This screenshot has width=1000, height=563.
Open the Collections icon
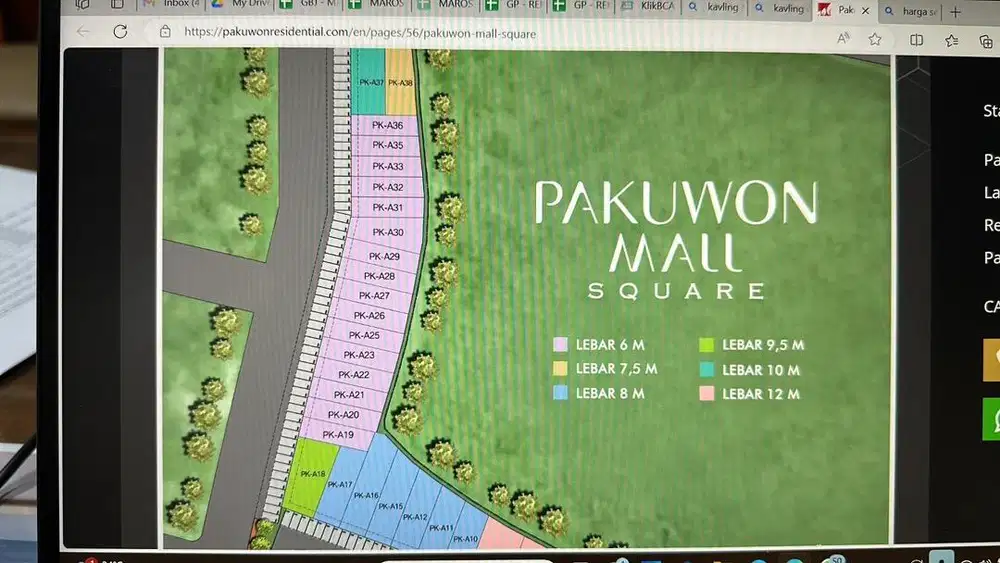click(x=986, y=41)
